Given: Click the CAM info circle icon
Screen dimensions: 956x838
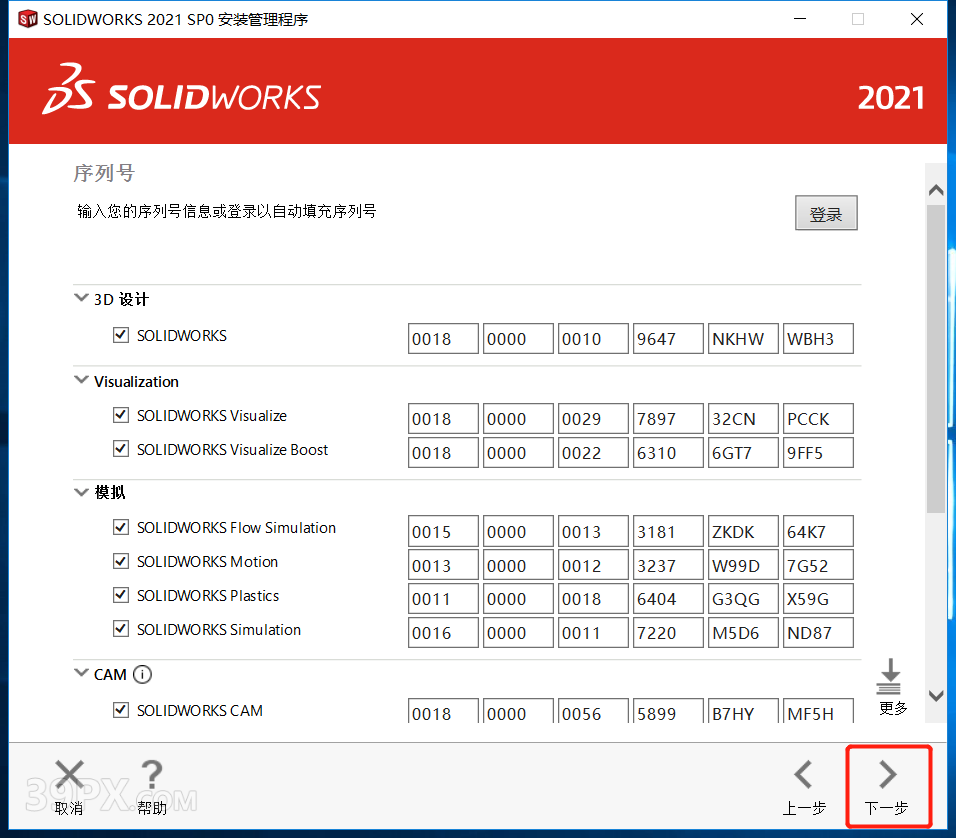Looking at the screenshot, I should click(x=142, y=674).
